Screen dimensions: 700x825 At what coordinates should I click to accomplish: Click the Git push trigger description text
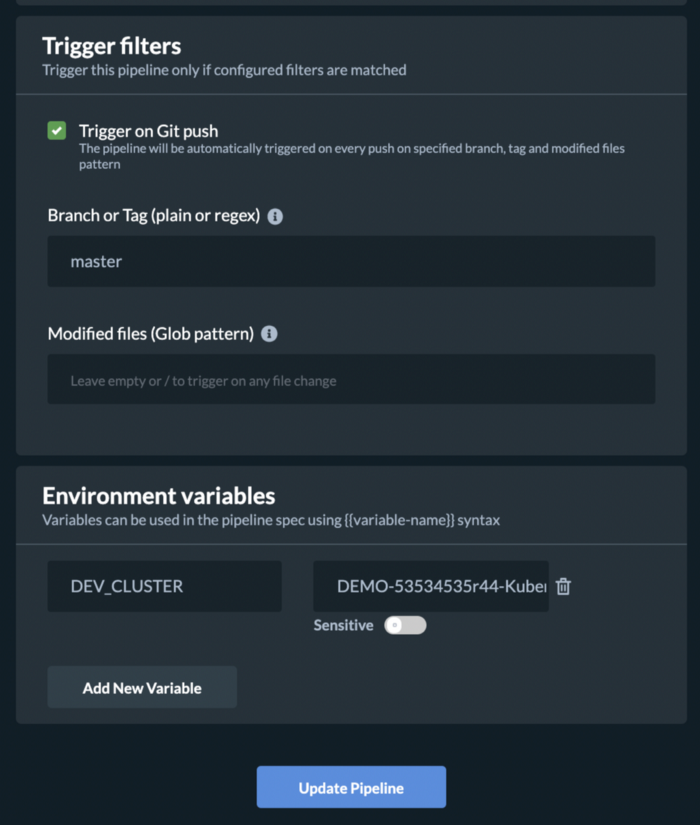point(350,156)
